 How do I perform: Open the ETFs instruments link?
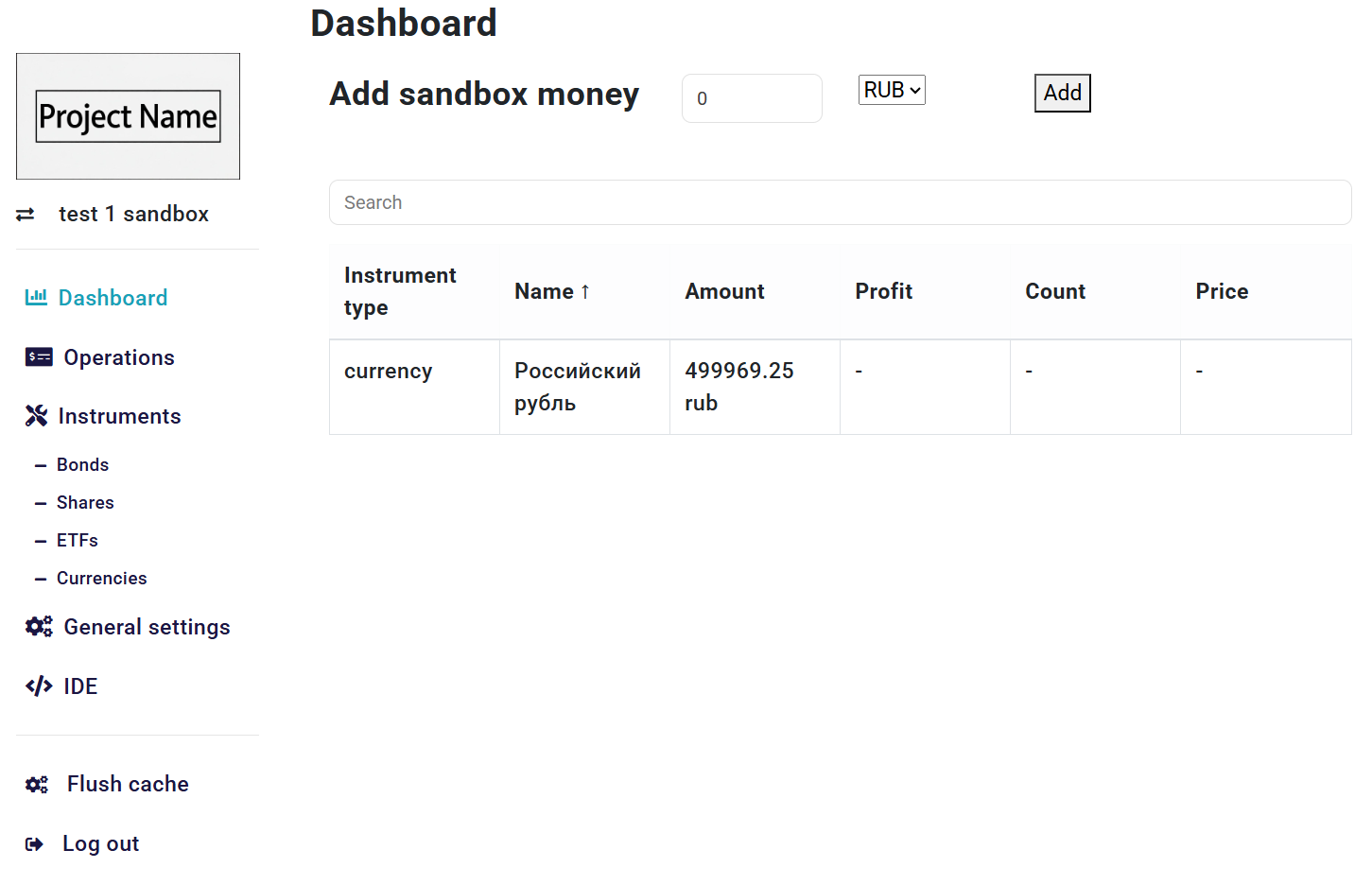coord(78,540)
